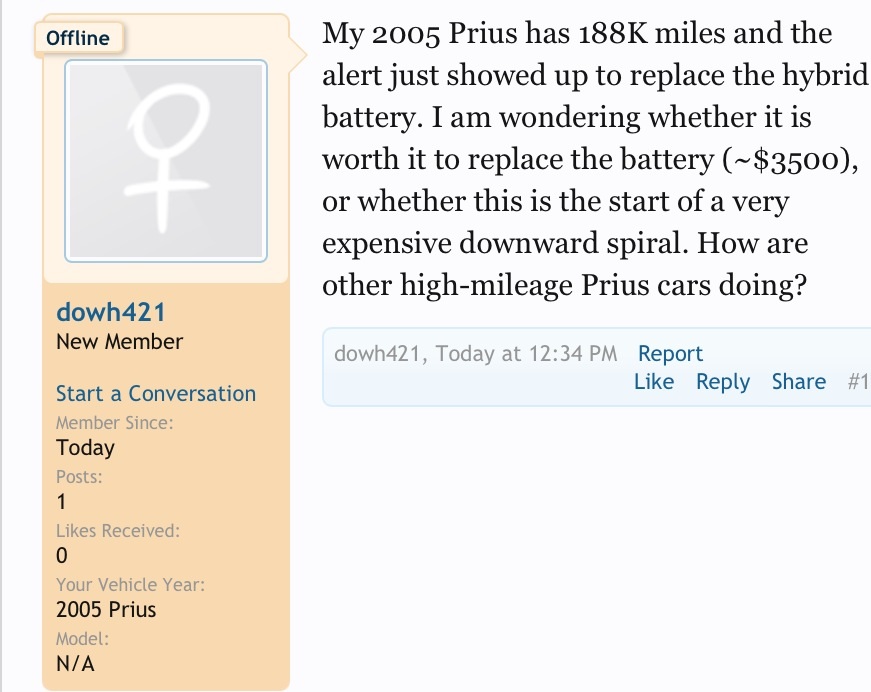Click the Likes Received value 0

[62, 555]
